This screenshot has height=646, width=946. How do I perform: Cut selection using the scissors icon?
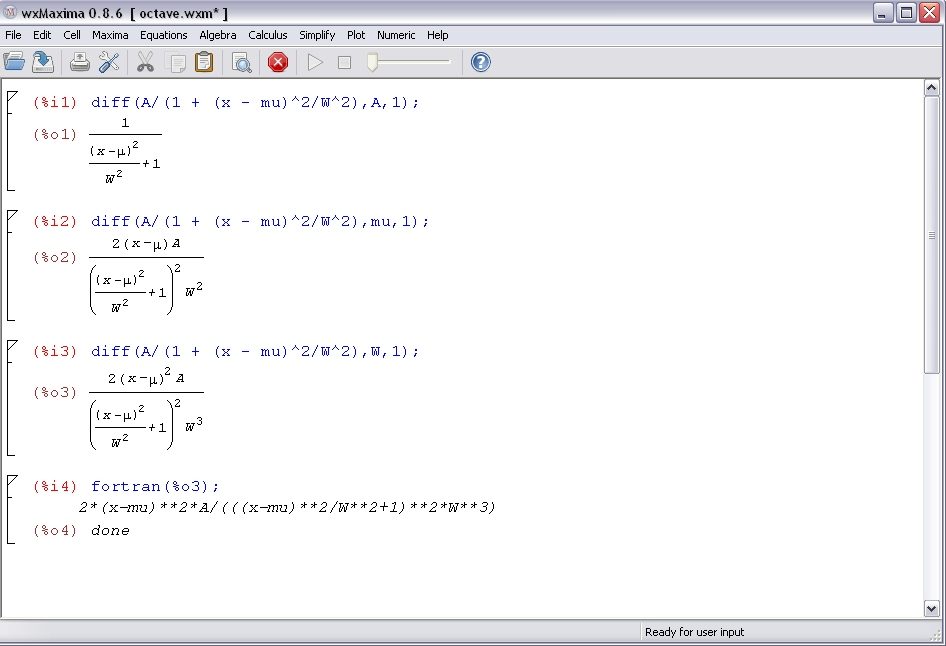click(145, 62)
